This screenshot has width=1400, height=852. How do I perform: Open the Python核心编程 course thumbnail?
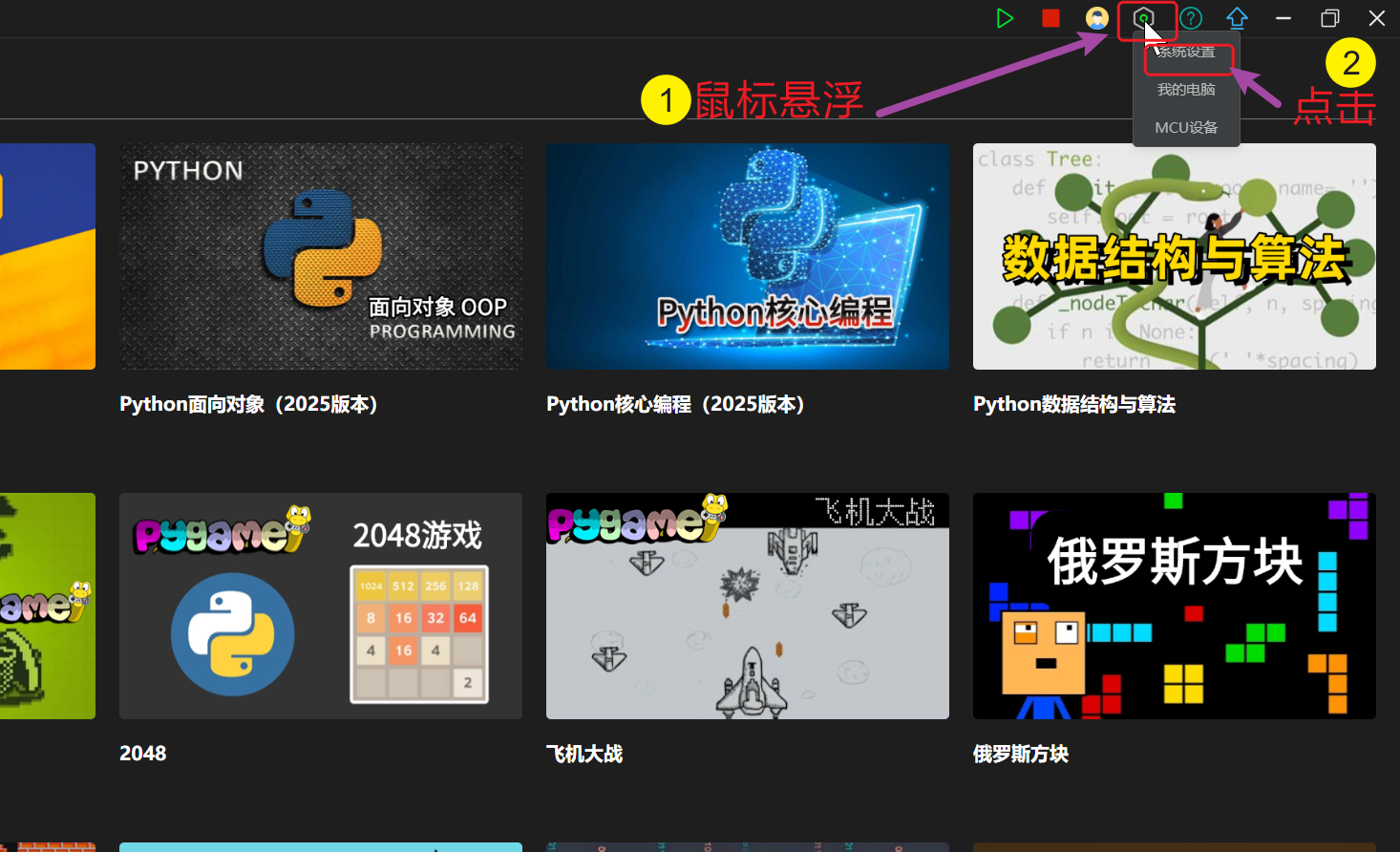click(x=748, y=256)
